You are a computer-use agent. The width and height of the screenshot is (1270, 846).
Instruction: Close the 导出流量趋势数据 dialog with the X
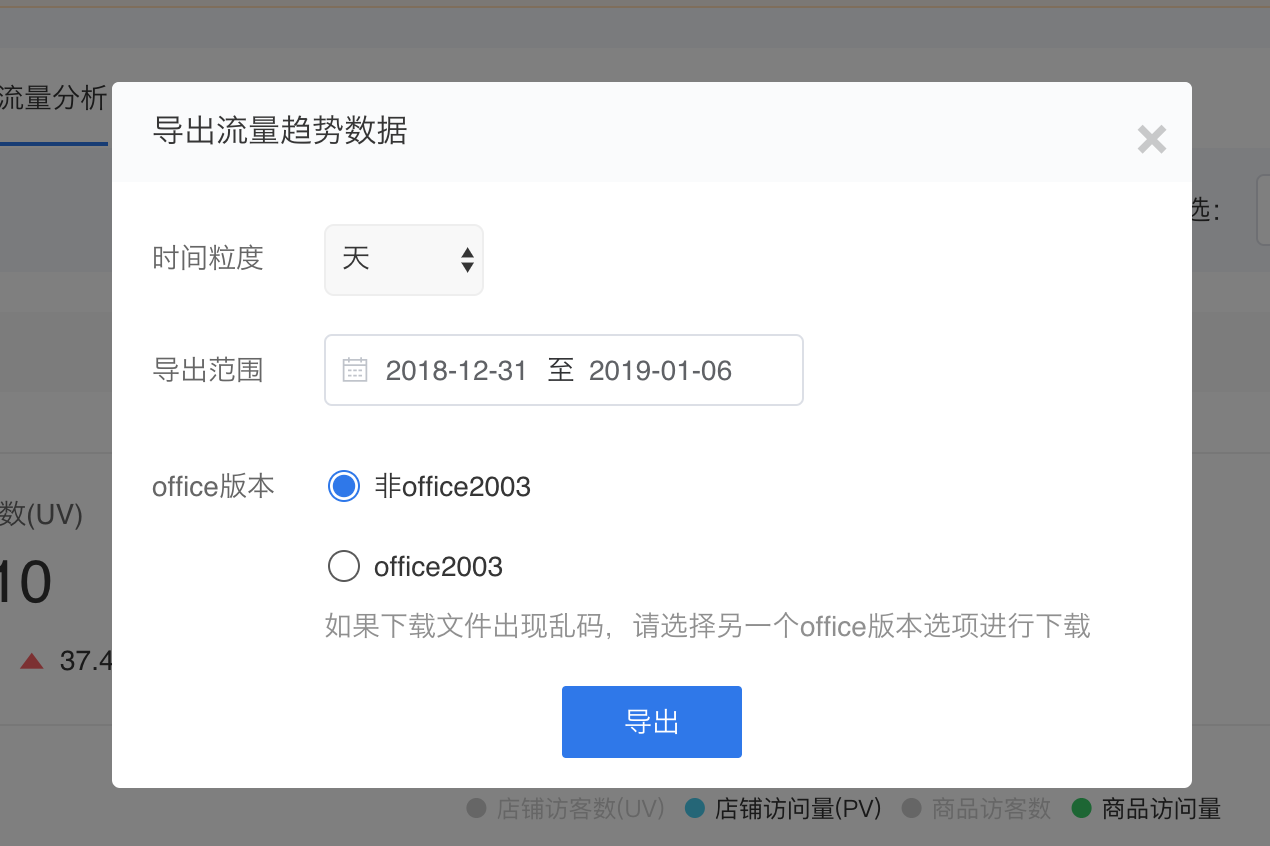[x=1152, y=139]
